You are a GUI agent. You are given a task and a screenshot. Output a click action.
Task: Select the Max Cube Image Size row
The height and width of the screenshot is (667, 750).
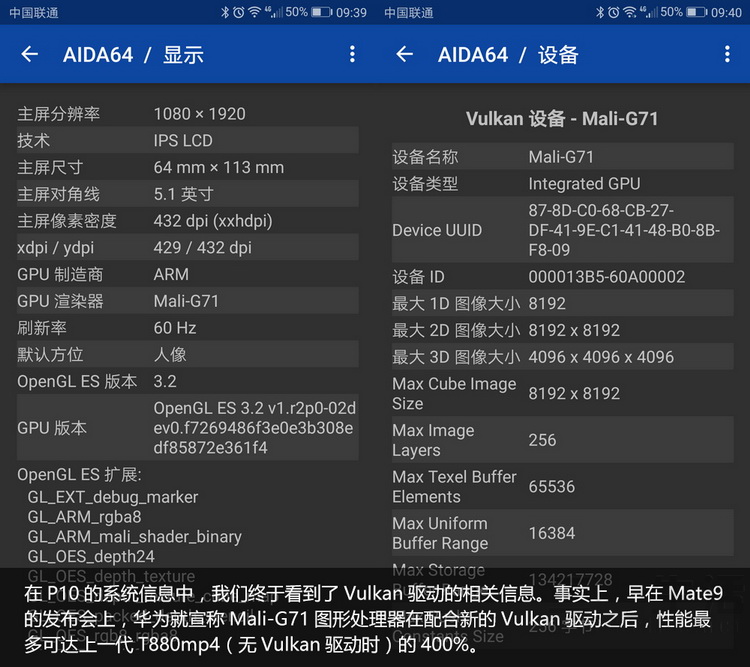coord(562,393)
